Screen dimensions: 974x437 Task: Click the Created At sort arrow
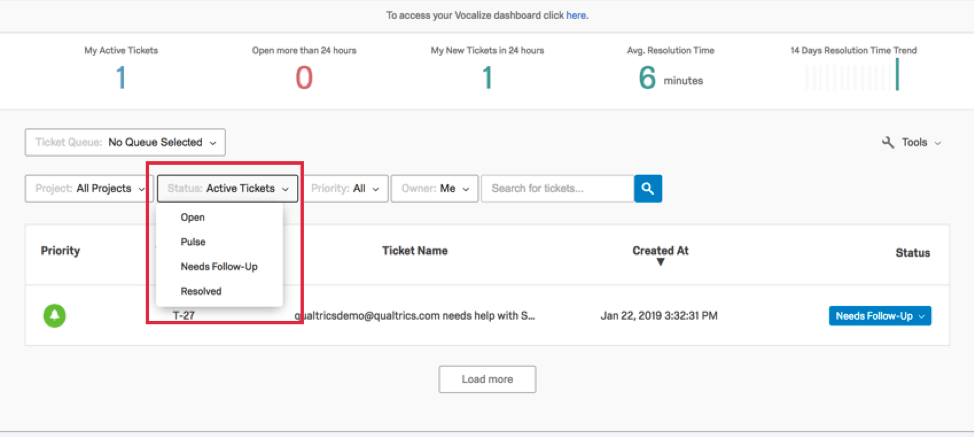[x=660, y=263]
